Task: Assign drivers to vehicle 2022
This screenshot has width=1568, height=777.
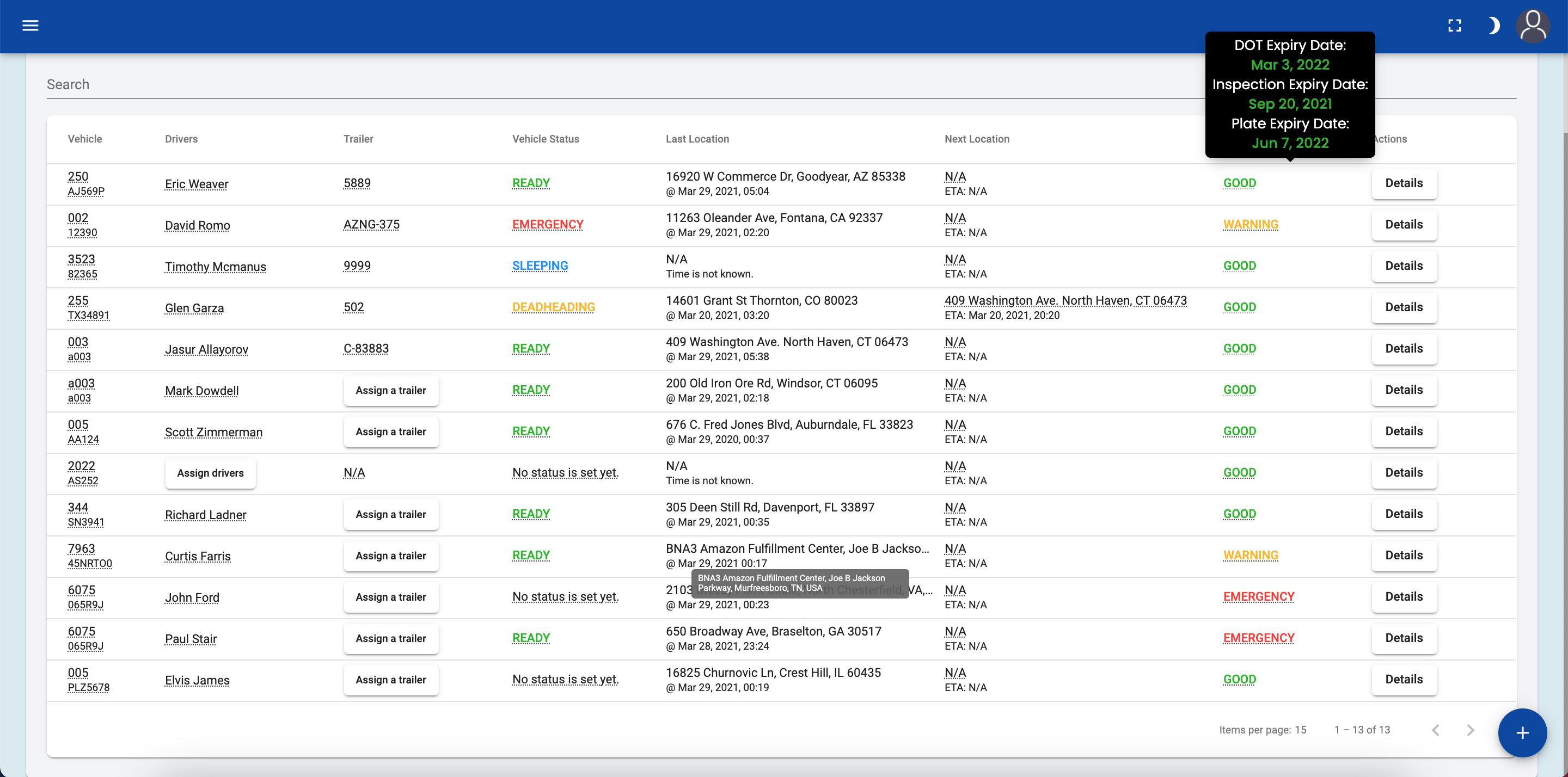Action: [x=210, y=473]
